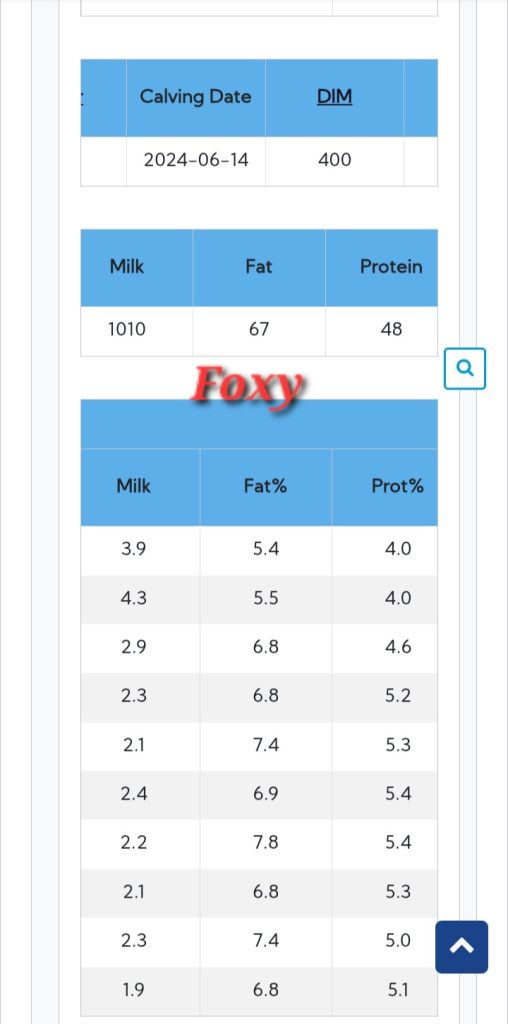
Task: Click the Fat% column header
Action: 266,487
